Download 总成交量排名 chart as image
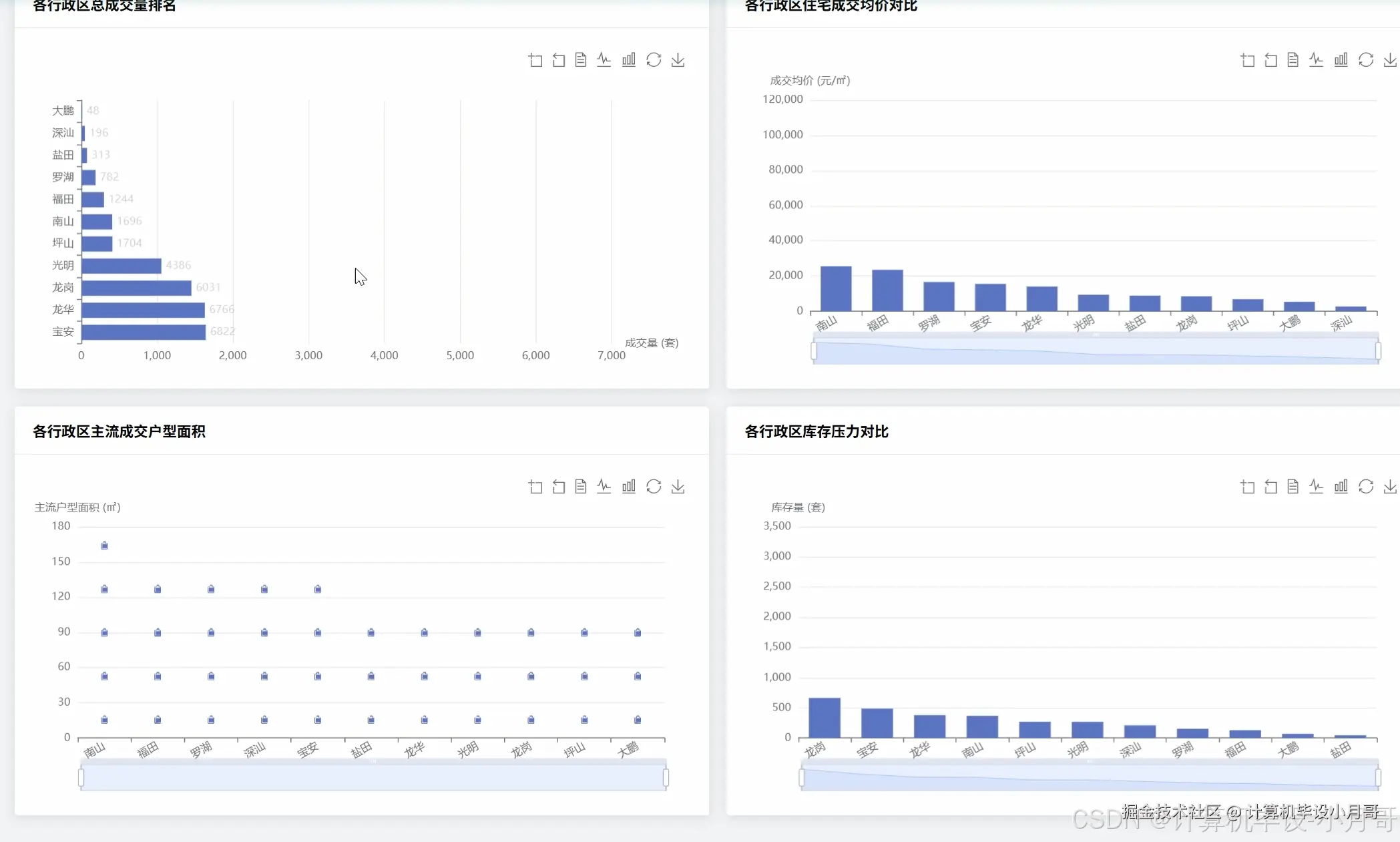1400x842 pixels. pos(678,60)
